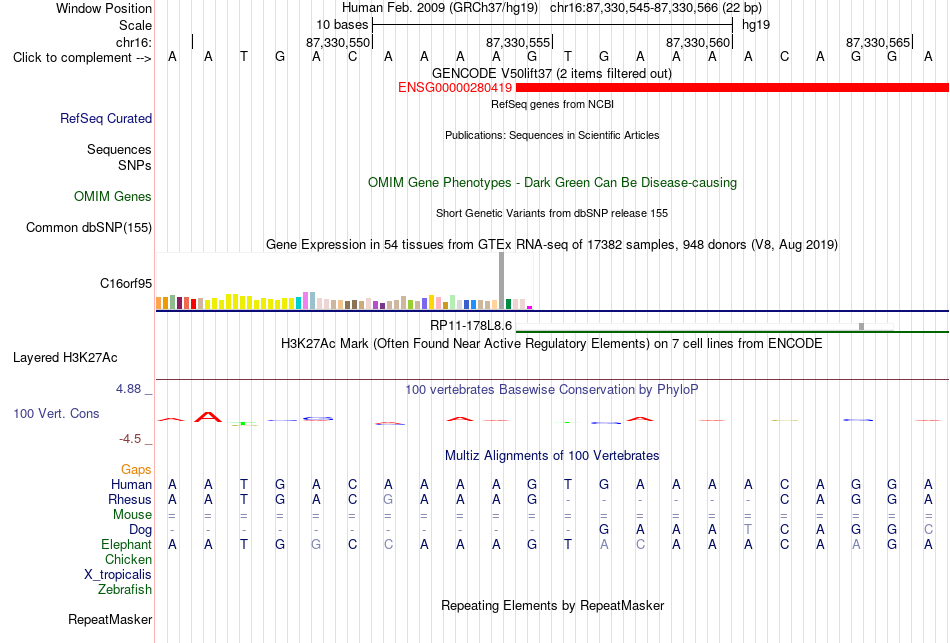This screenshot has height=643, width=950.
Task: Click the Sequences track label
Action: pyautogui.click(x=119, y=149)
